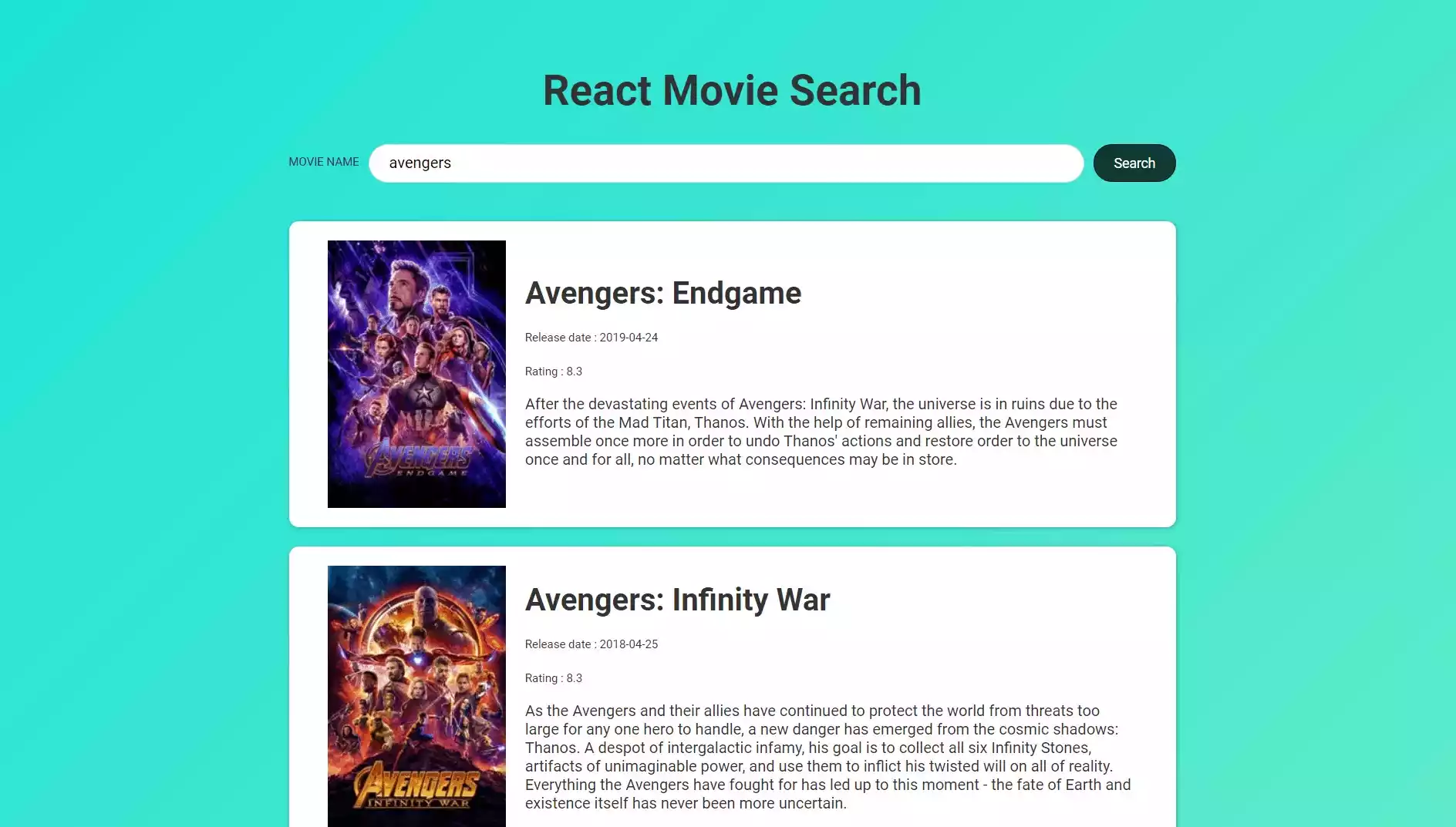Click the Endgame rating 8.3 text

(553, 371)
